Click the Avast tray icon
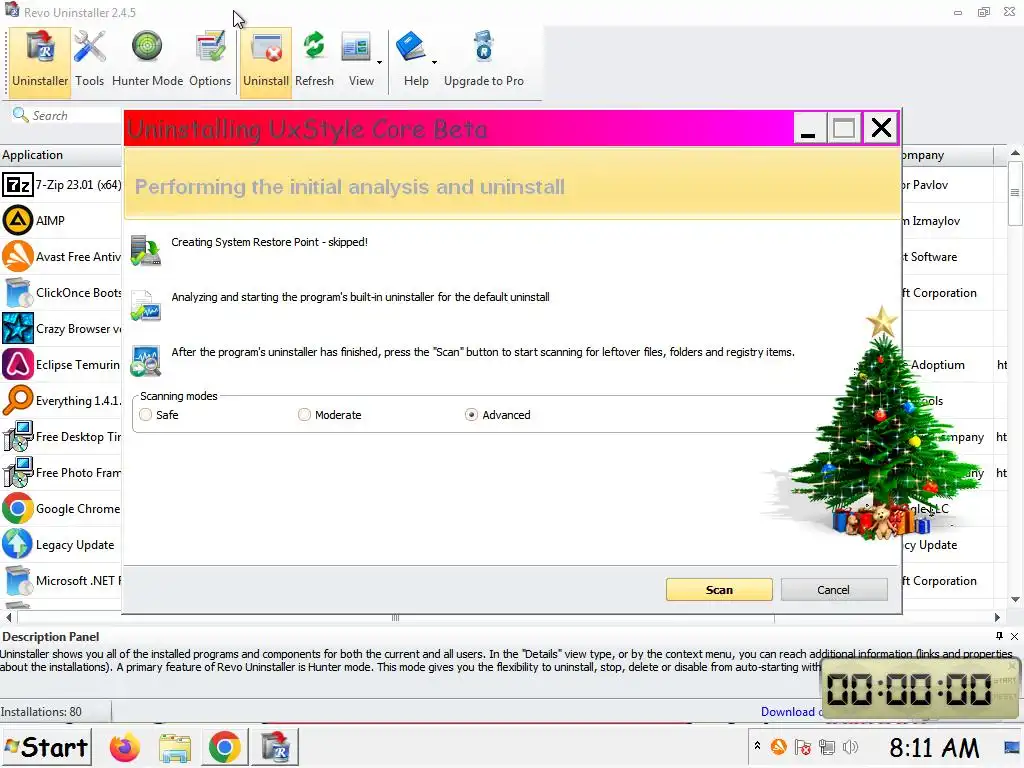The height and width of the screenshot is (768, 1024). [778, 746]
